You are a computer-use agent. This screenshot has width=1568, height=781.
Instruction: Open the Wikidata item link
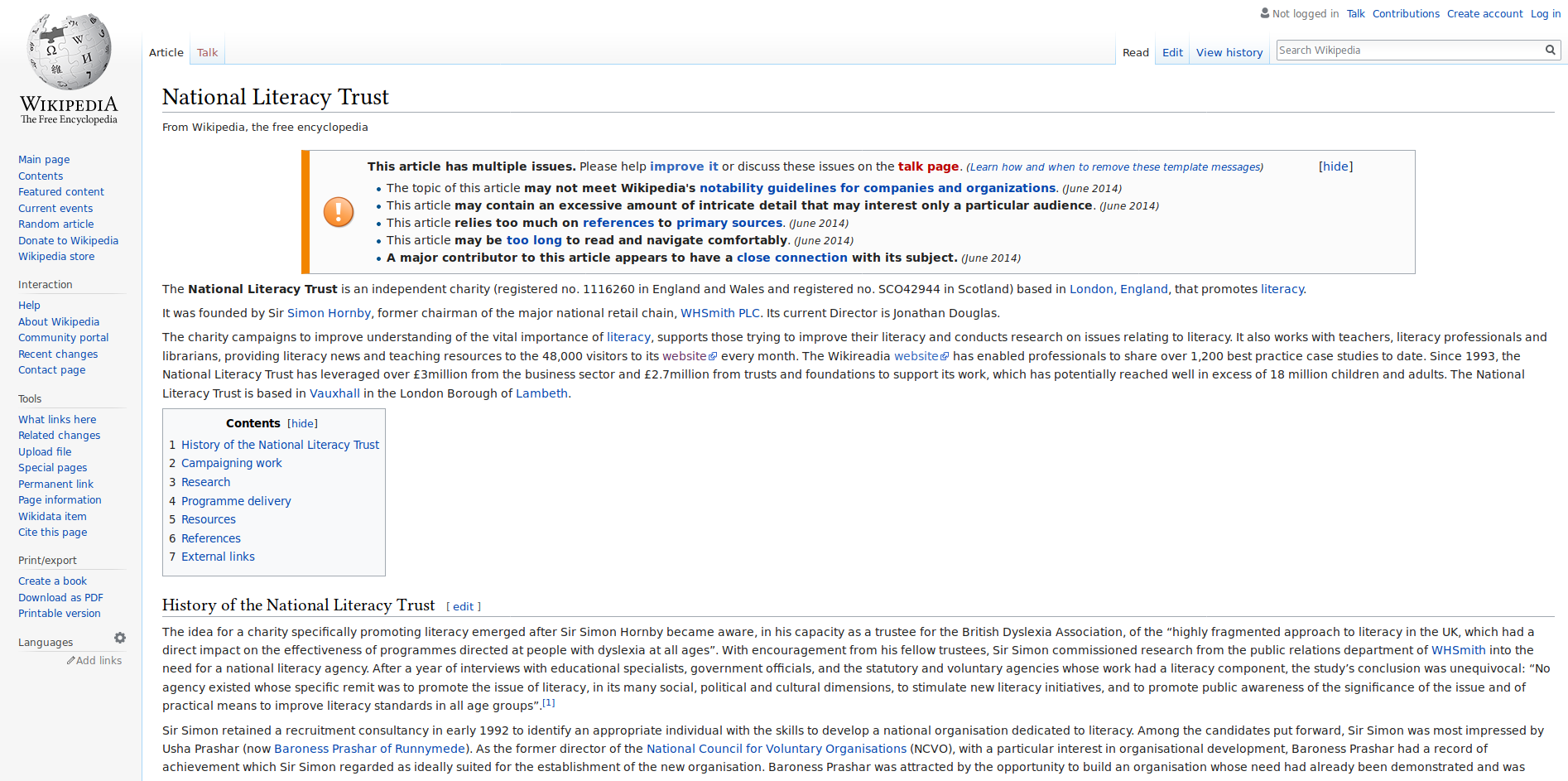(x=52, y=517)
